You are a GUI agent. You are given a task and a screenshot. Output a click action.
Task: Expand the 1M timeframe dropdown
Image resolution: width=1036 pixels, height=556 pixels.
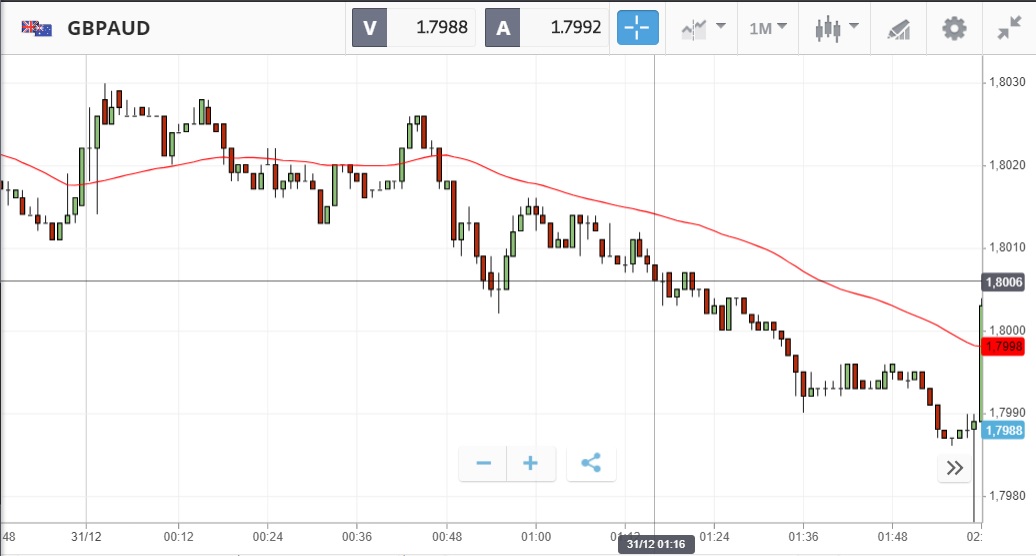click(767, 28)
